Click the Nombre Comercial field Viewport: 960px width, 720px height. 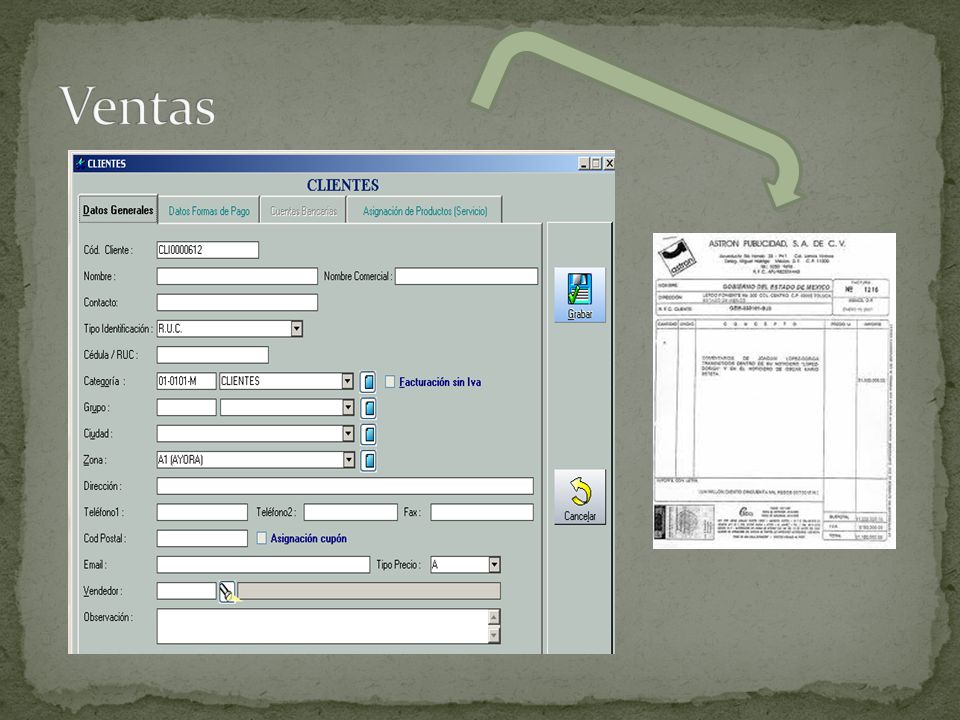tap(466, 276)
